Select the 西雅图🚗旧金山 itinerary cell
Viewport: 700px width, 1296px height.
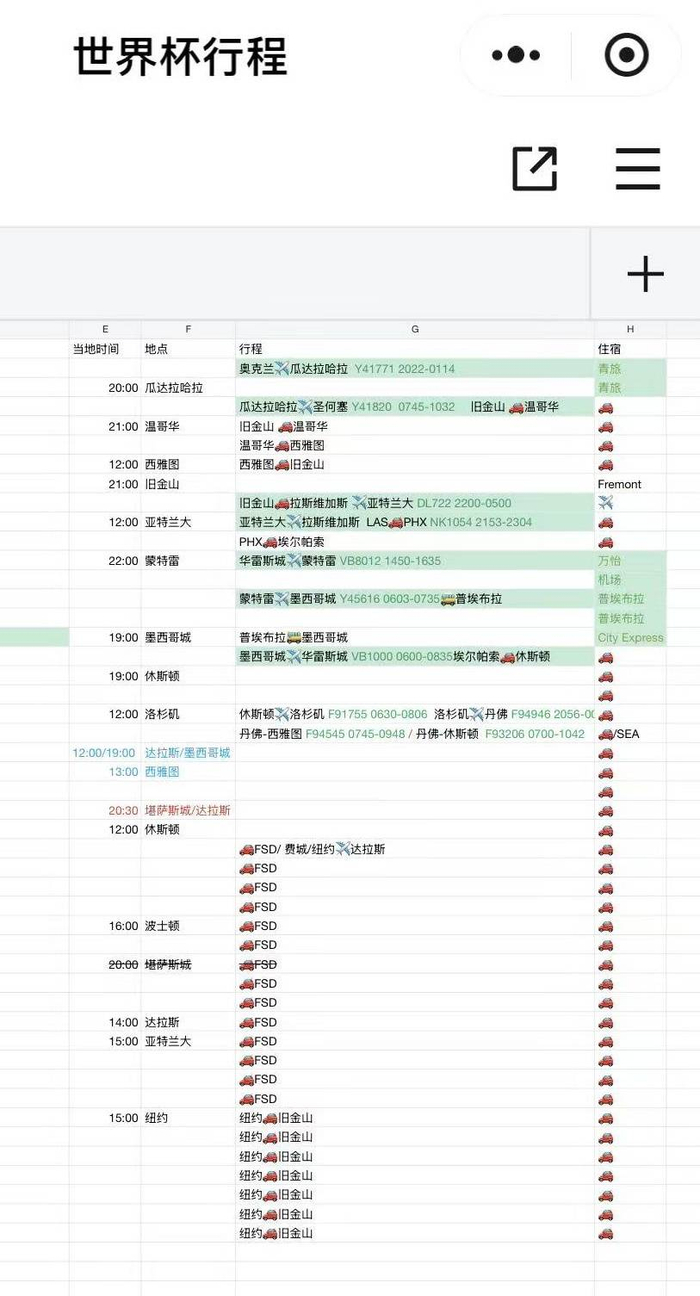pyautogui.click(x=415, y=465)
